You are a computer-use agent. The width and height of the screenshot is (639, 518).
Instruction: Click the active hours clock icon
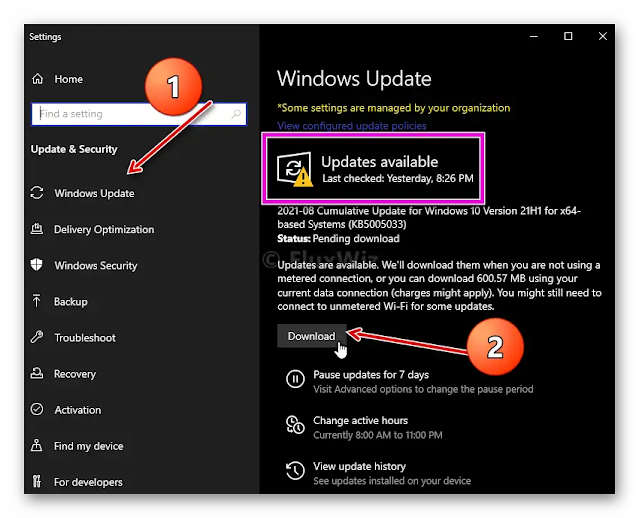click(x=295, y=425)
